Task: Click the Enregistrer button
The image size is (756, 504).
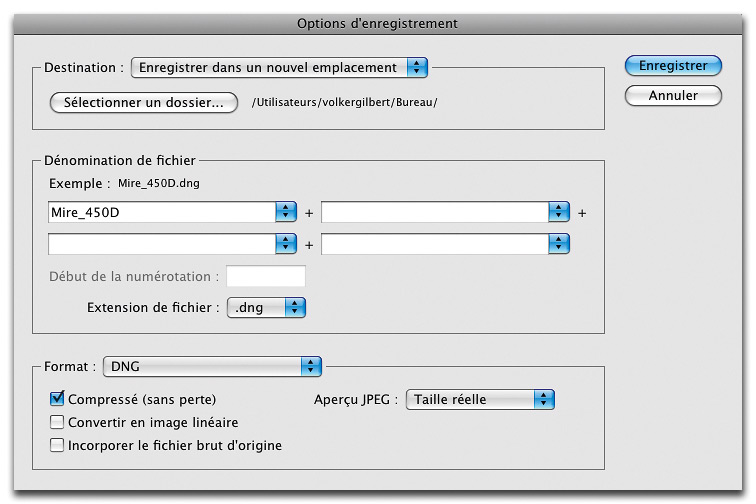Action: click(673, 66)
